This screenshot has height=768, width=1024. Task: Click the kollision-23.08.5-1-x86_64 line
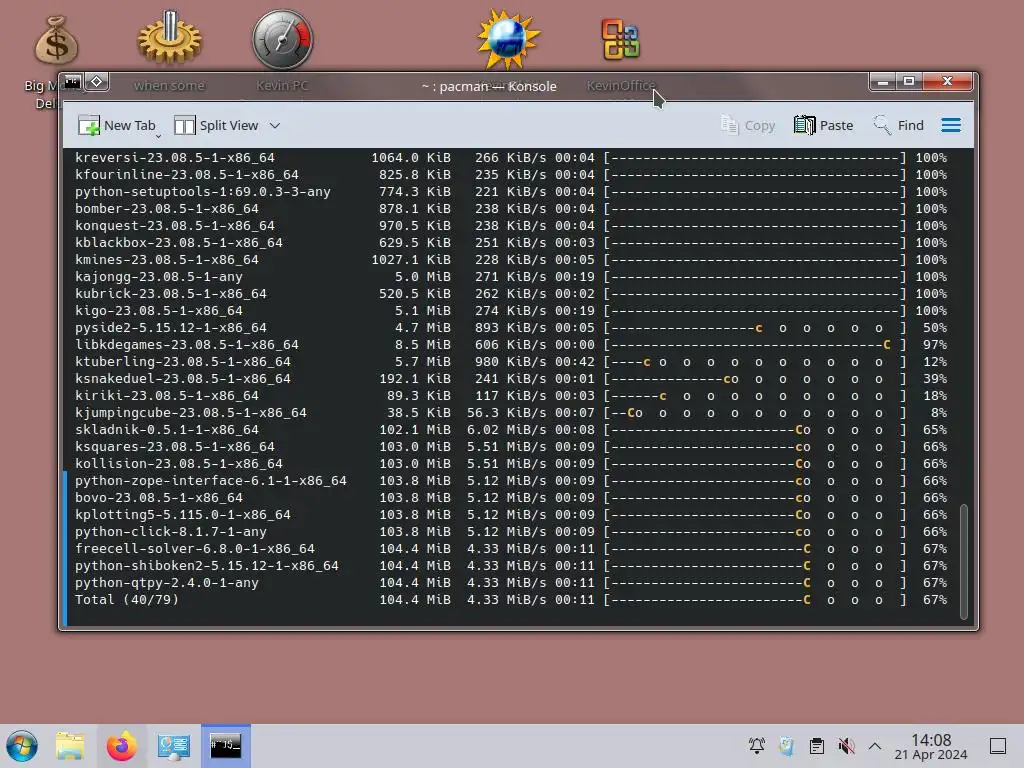click(x=511, y=463)
